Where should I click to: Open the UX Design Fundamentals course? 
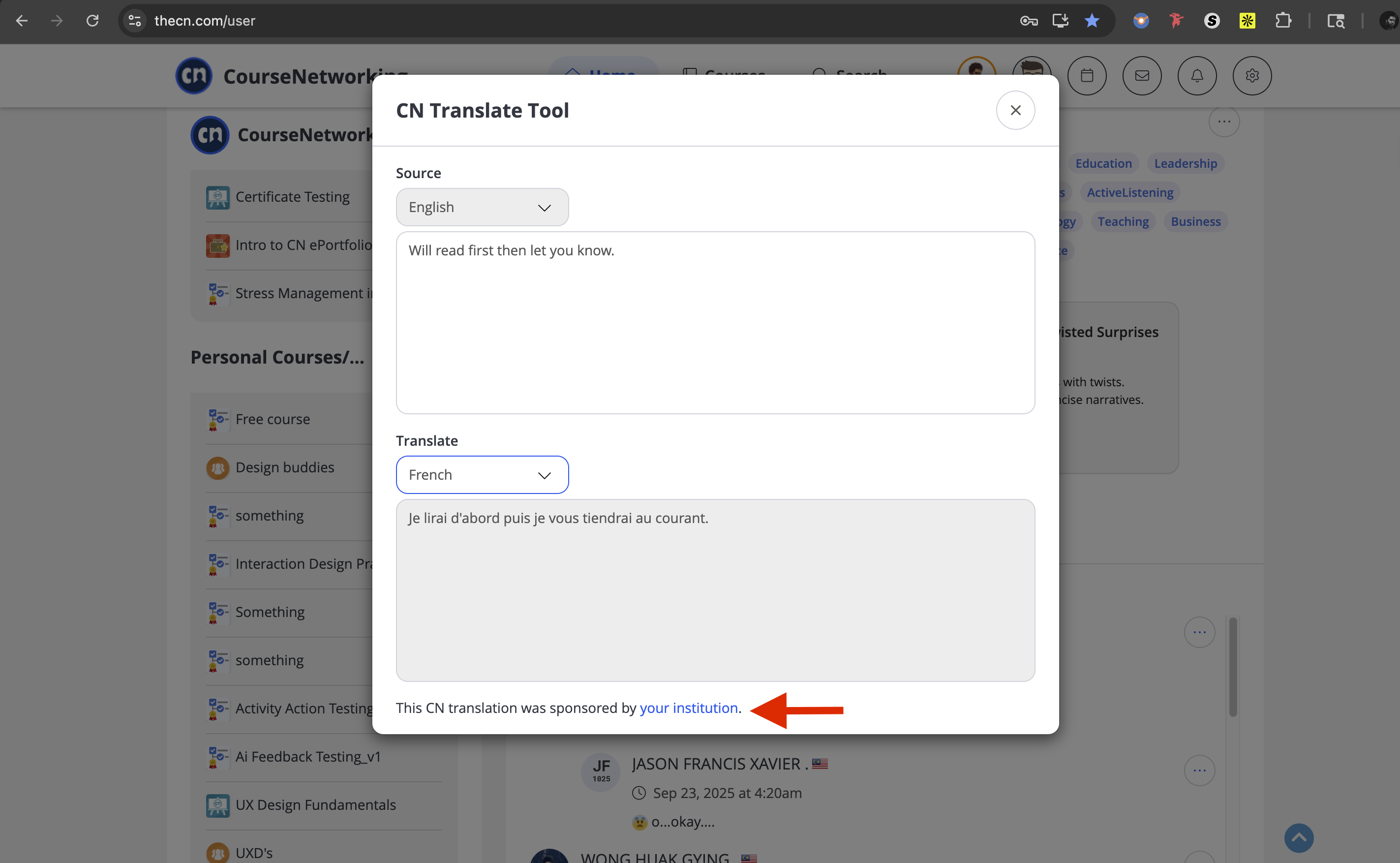315,805
